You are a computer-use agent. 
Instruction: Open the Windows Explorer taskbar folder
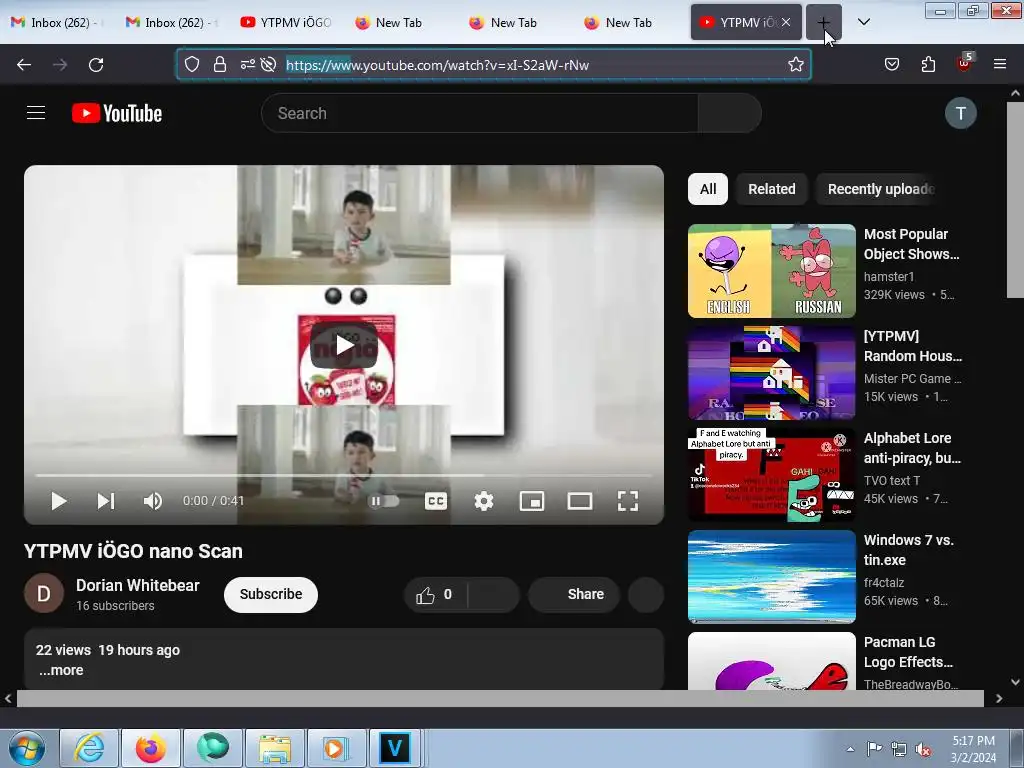click(275, 748)
